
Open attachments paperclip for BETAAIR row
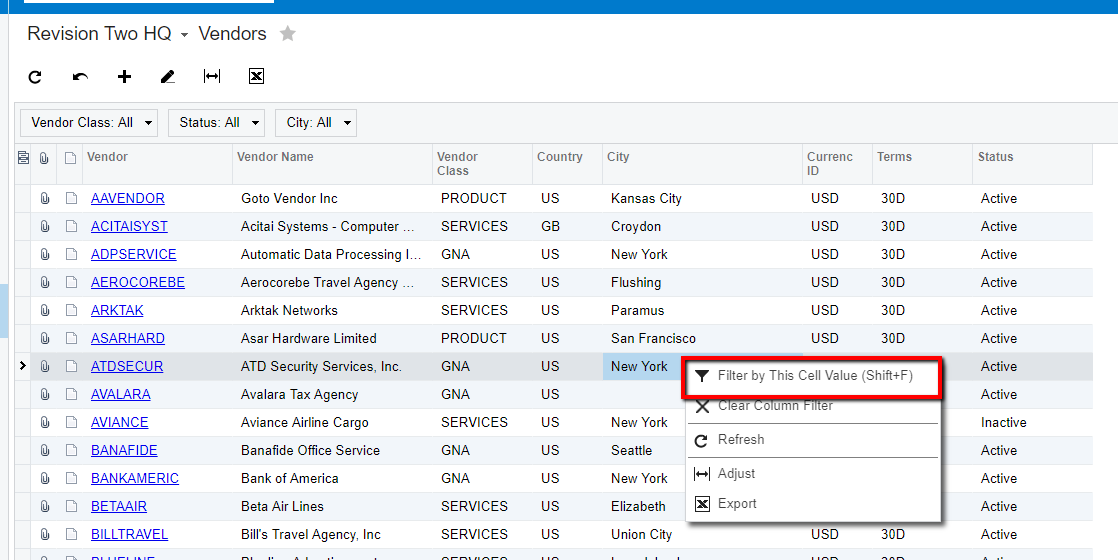click(x=44, y=506)
